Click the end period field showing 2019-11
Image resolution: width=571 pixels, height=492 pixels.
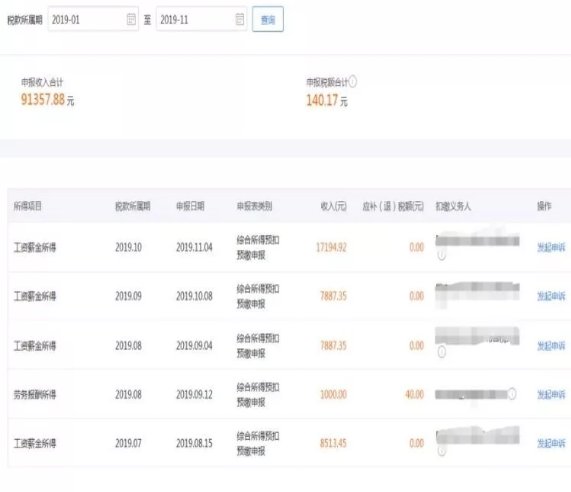tap(201, 19)
